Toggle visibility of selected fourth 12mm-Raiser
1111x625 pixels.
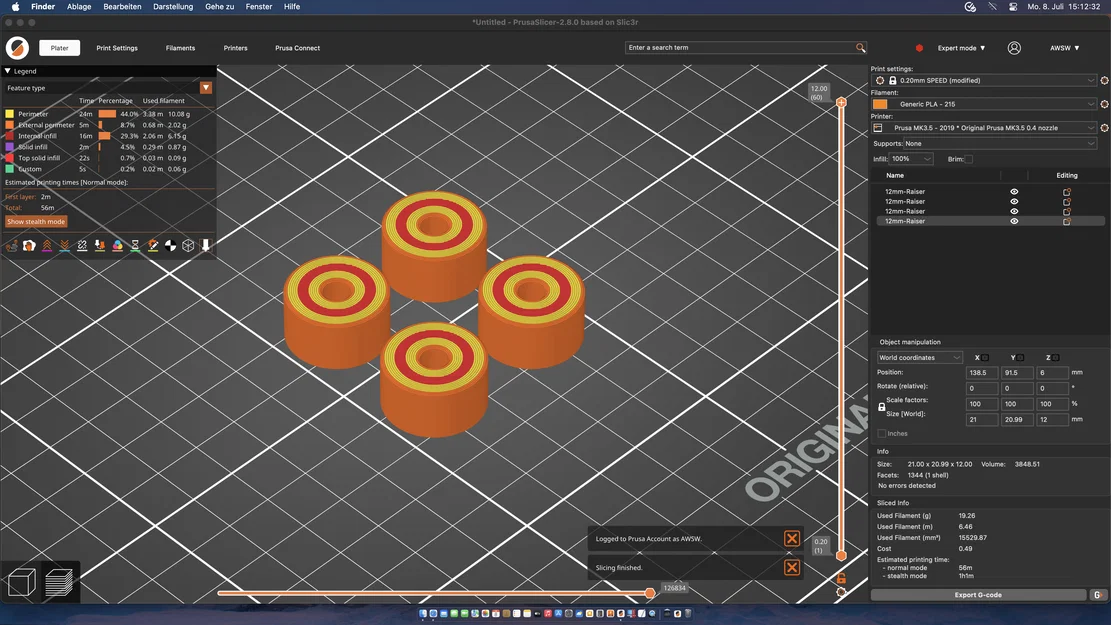pos(1014,222)
